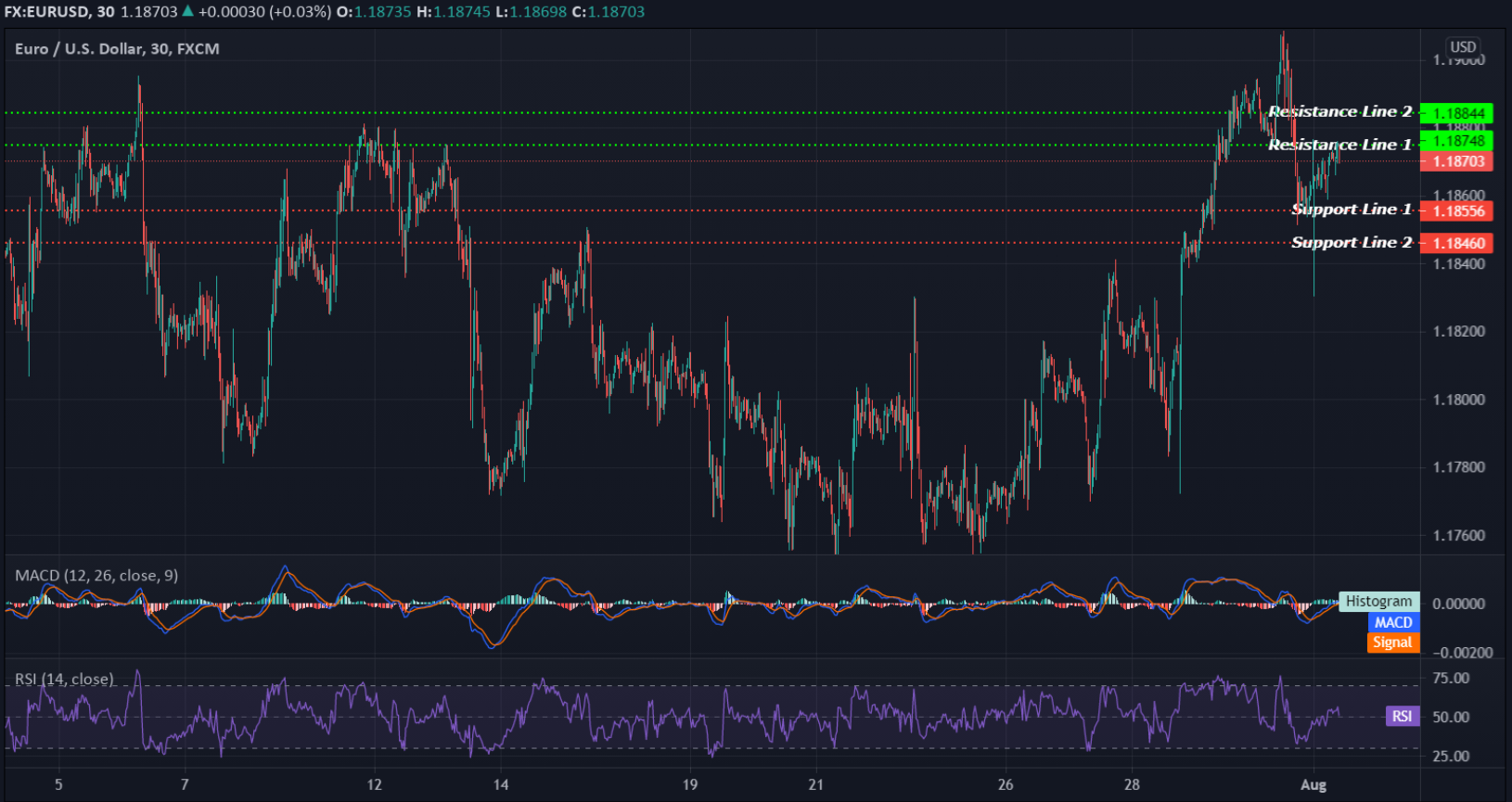Image resolution: width=1512 pixels, height=802 pixels.
Task: Select the 1.18844 Resistance Line 2 price tag
Action: (x=1456, y=113)
